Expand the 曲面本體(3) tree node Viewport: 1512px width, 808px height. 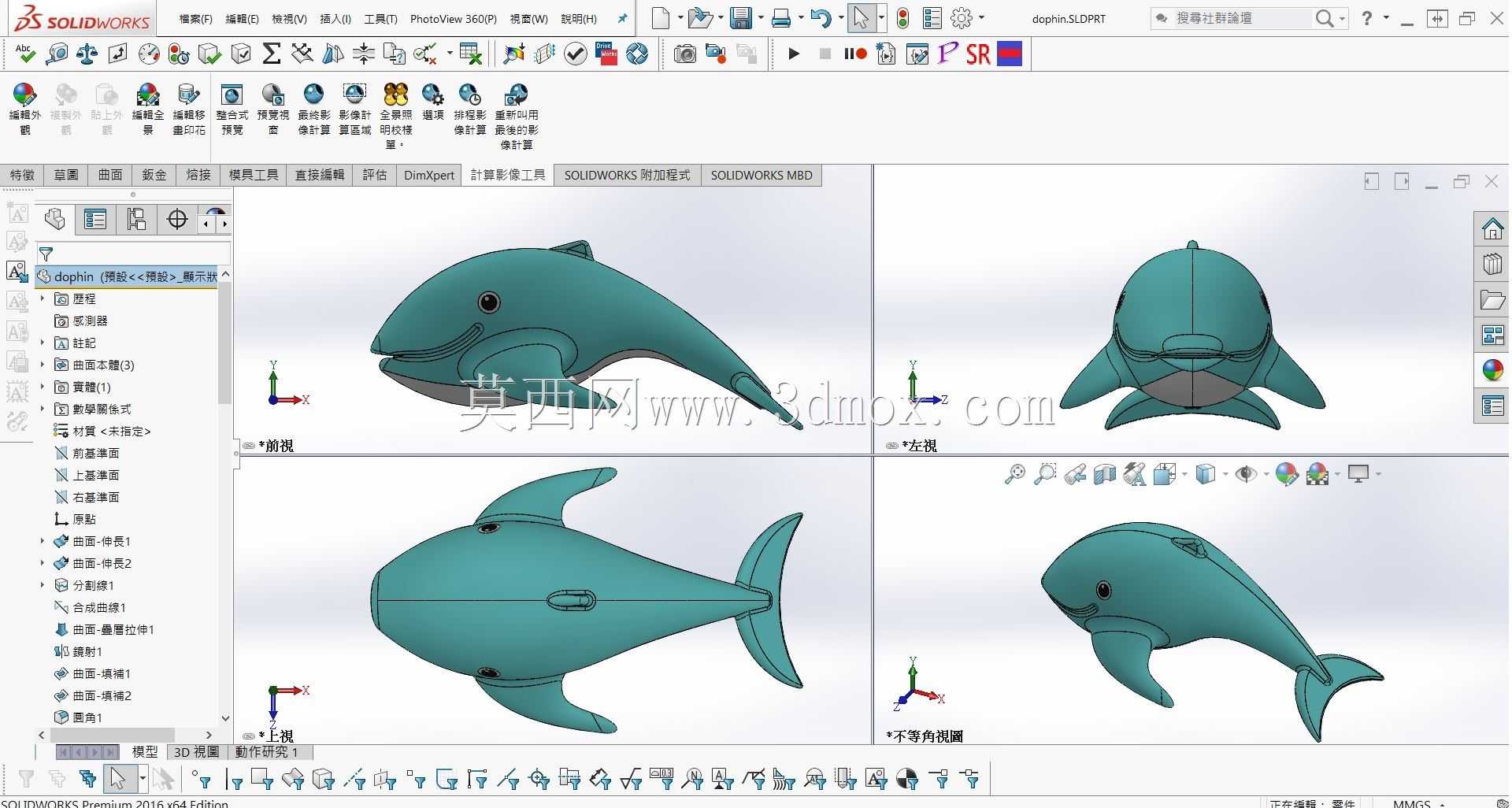(43, 365)
